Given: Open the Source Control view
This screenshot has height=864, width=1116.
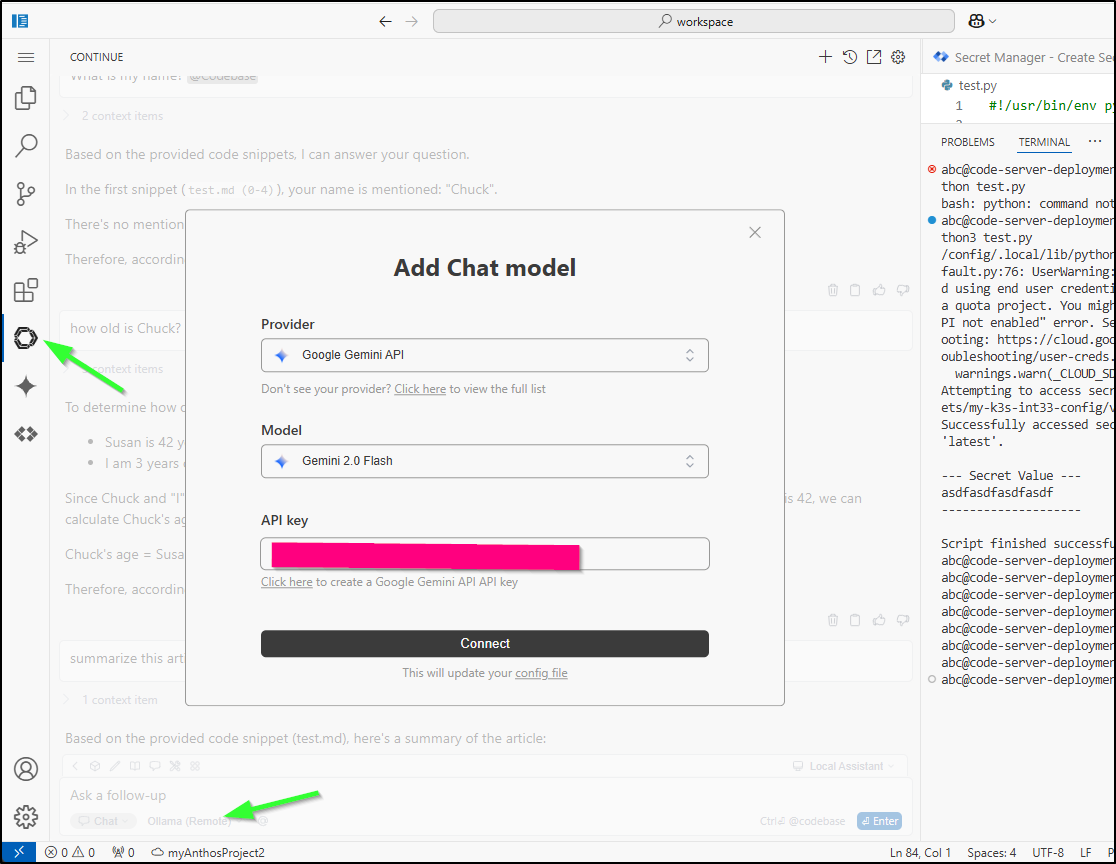Looking at the screenshot, I should 26,194.
